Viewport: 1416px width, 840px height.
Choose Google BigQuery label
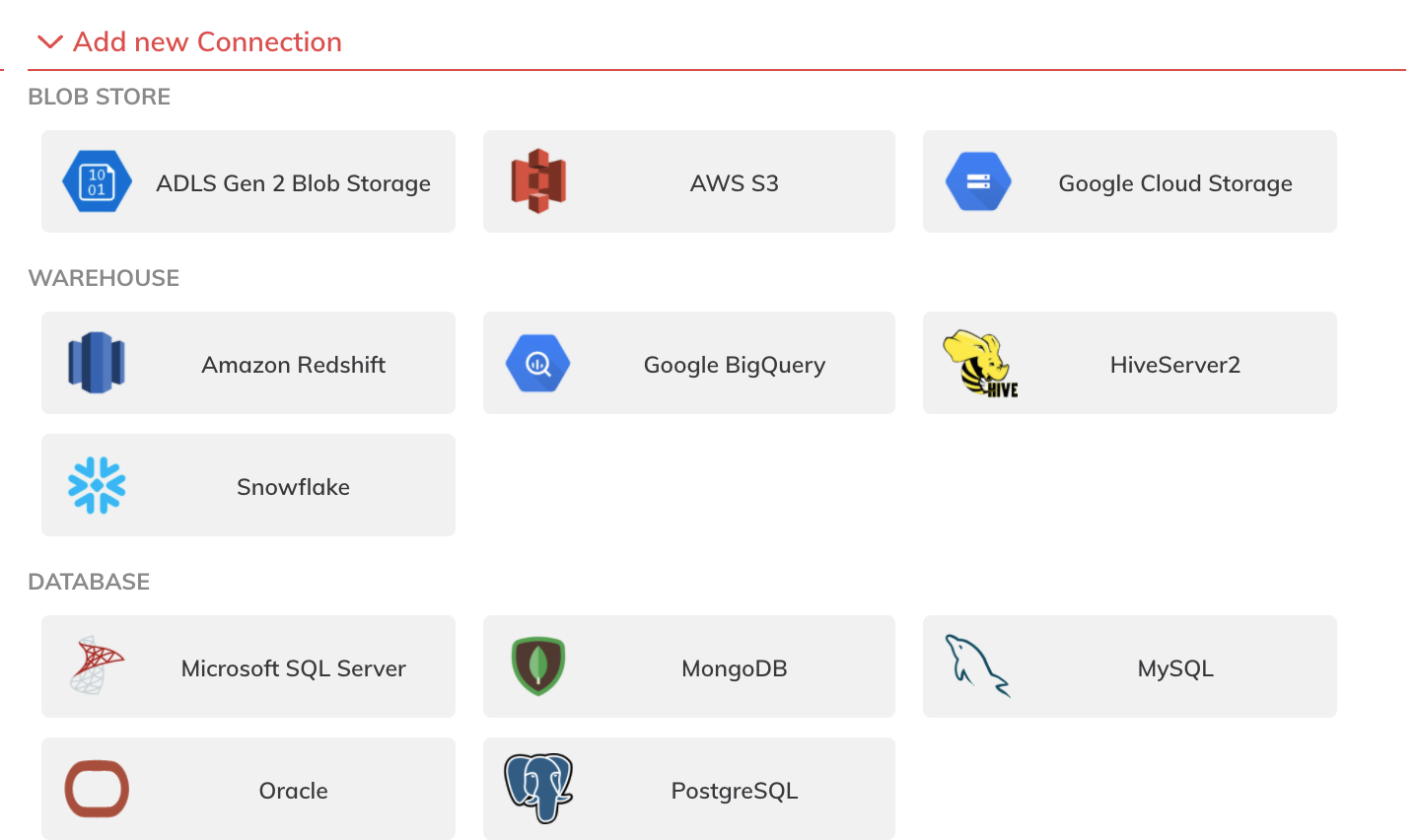pos(734,365)
